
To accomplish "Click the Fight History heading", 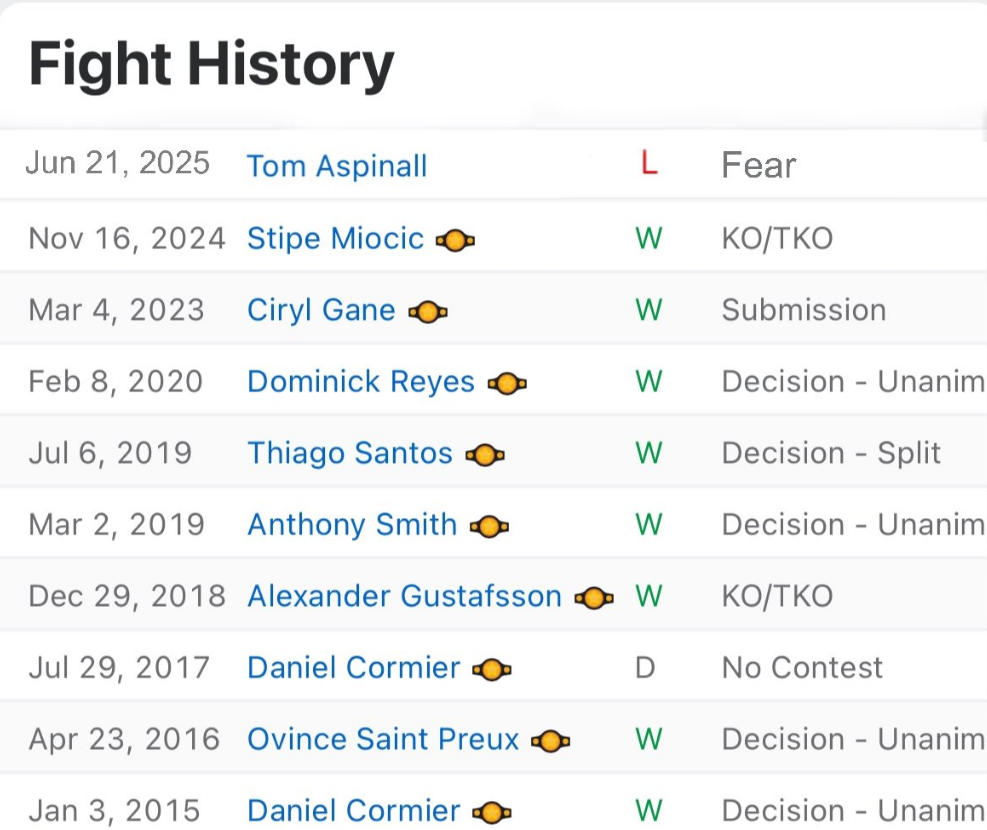I will (212, 65).
